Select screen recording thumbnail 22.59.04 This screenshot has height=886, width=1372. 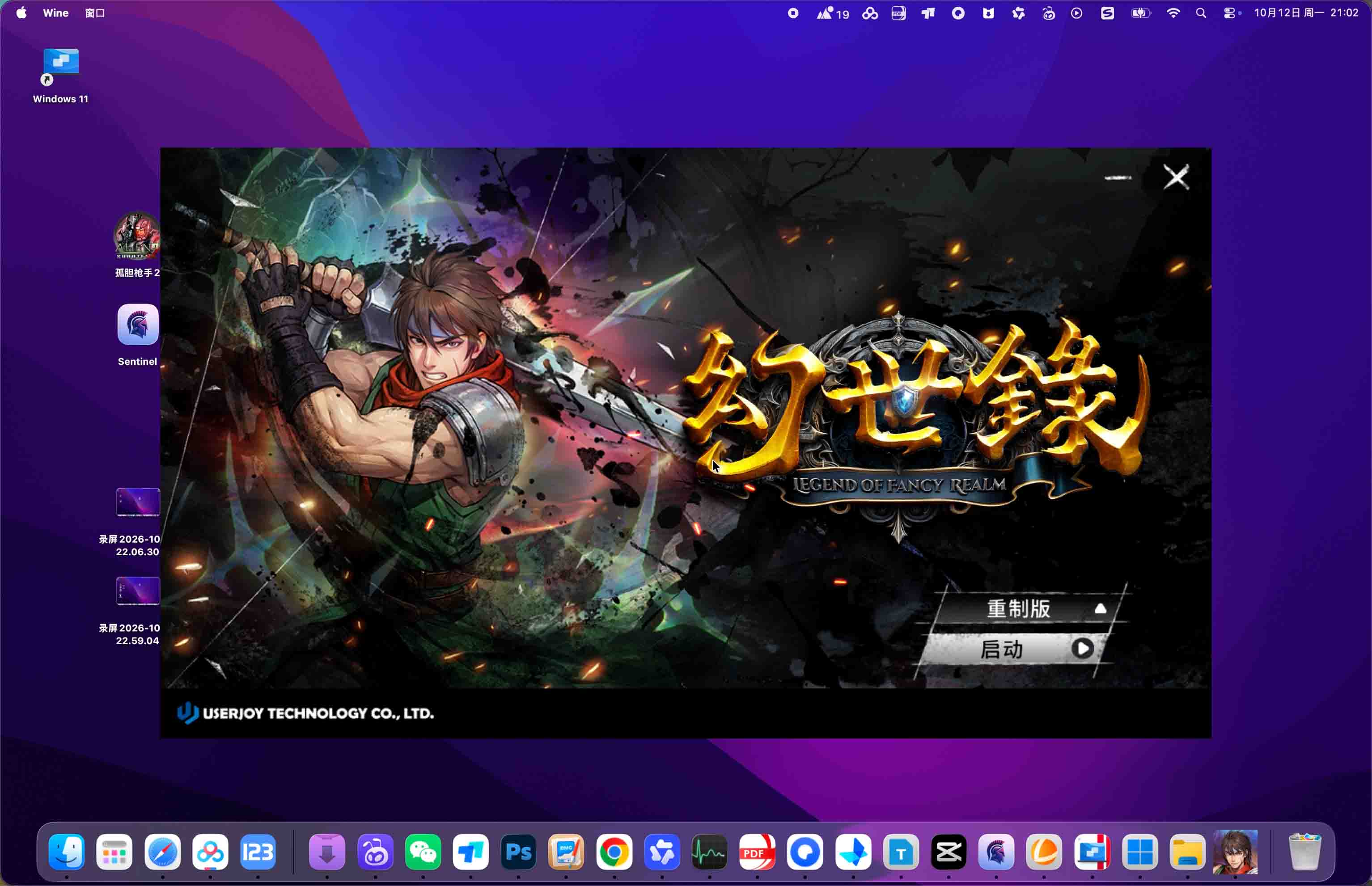coord(138,591)
